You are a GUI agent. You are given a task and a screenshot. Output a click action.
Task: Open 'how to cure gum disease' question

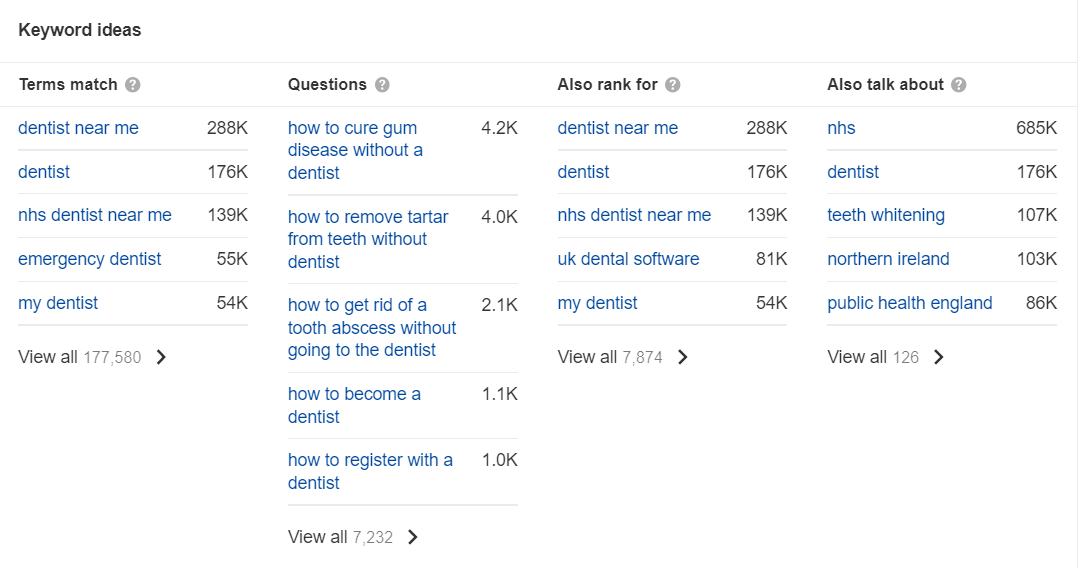[x=355, y=150]
